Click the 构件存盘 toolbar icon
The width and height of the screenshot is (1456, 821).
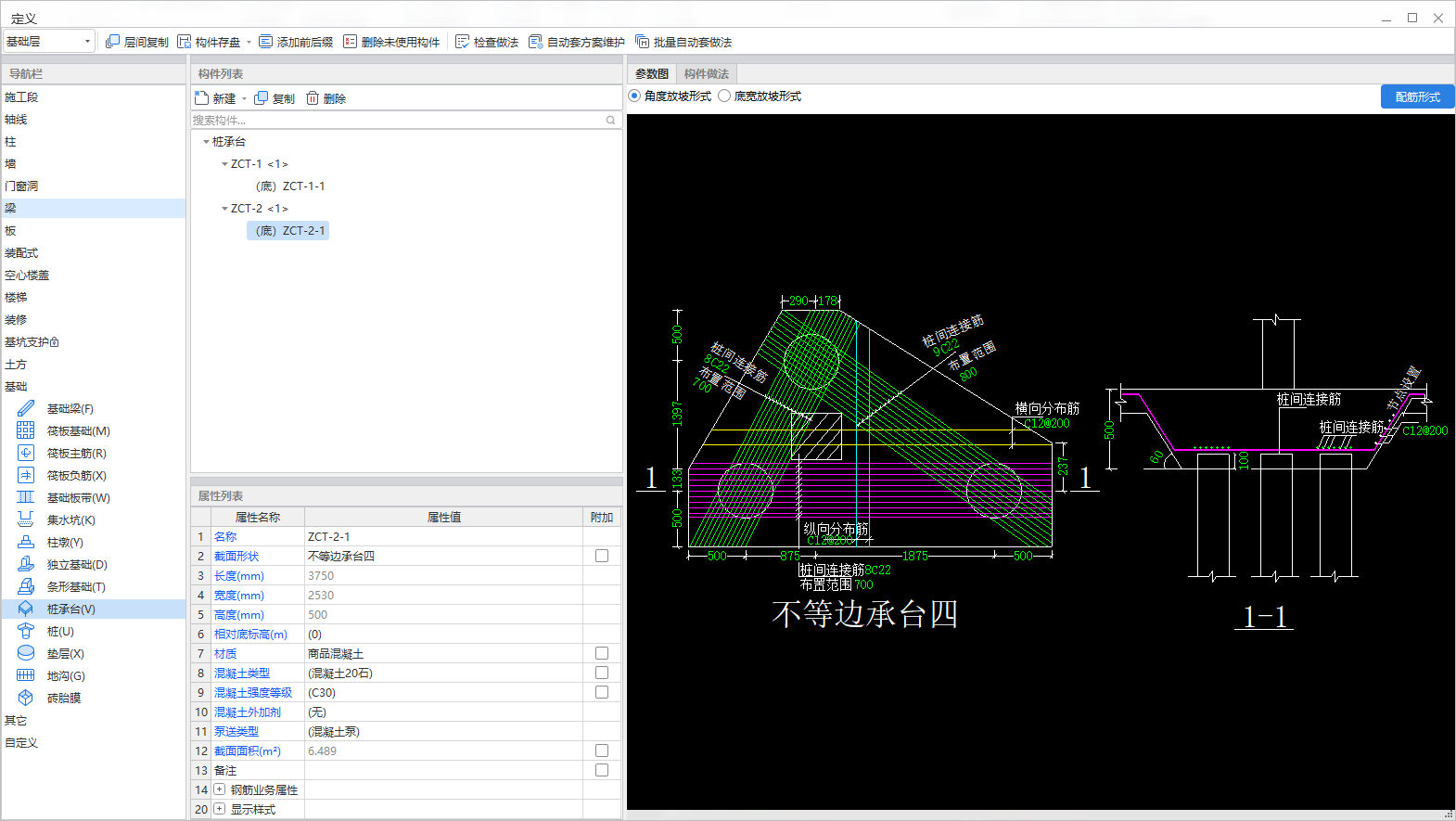point(185,42)
